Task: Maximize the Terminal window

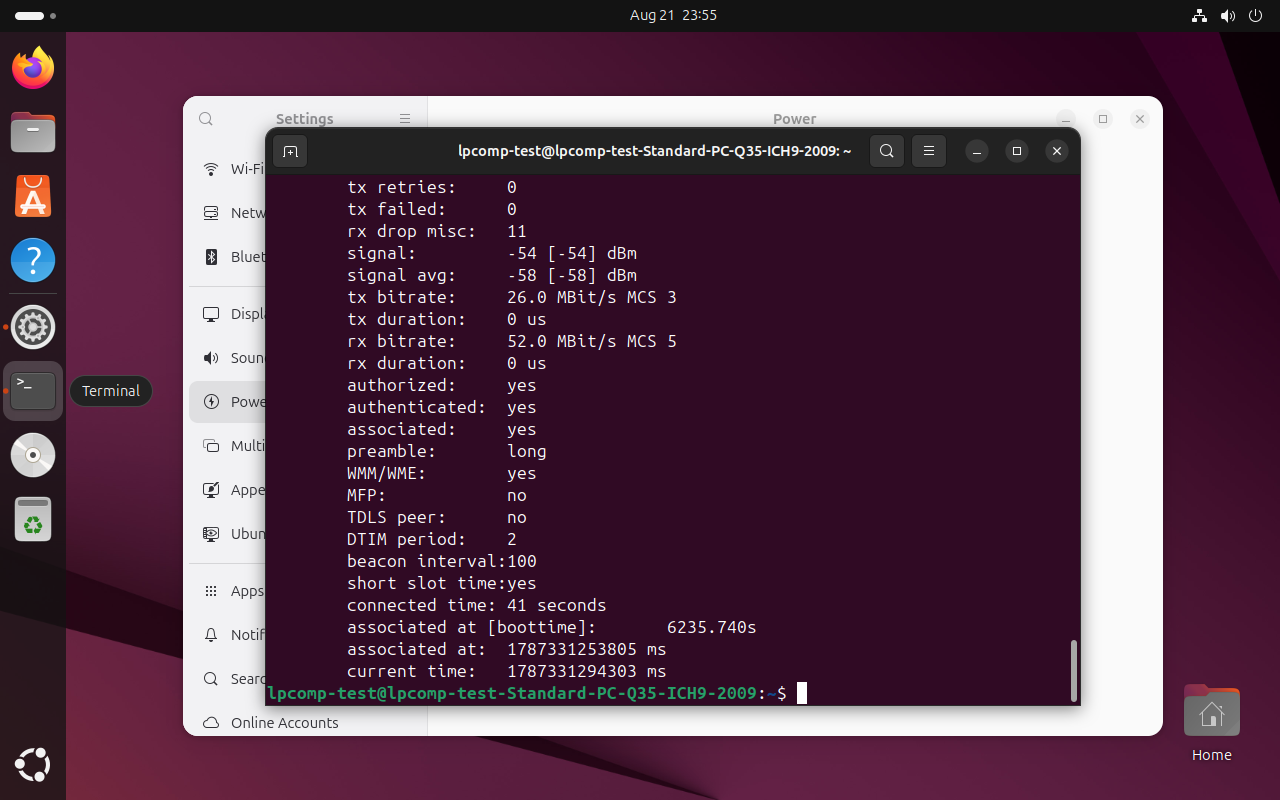Action: [x=1017, y=151]
